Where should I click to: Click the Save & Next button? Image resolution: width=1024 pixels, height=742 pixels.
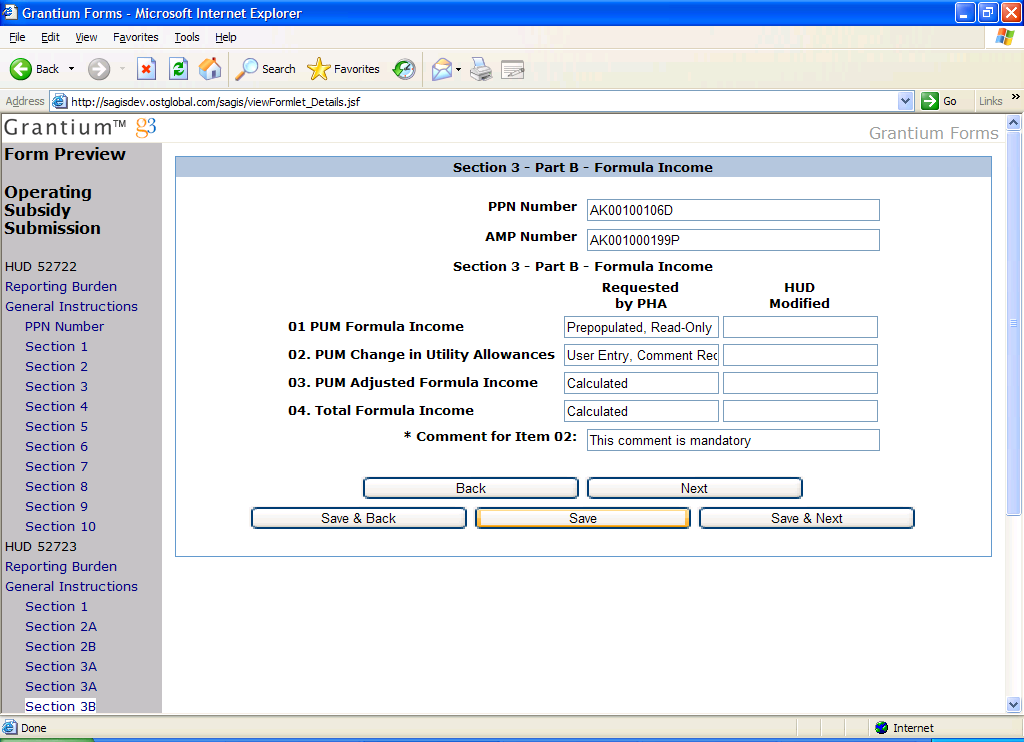806,518
